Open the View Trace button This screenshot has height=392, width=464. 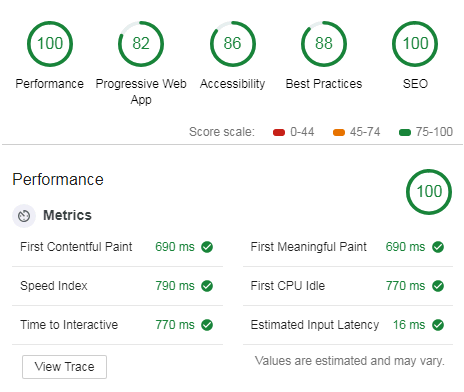tap(64, 367)
